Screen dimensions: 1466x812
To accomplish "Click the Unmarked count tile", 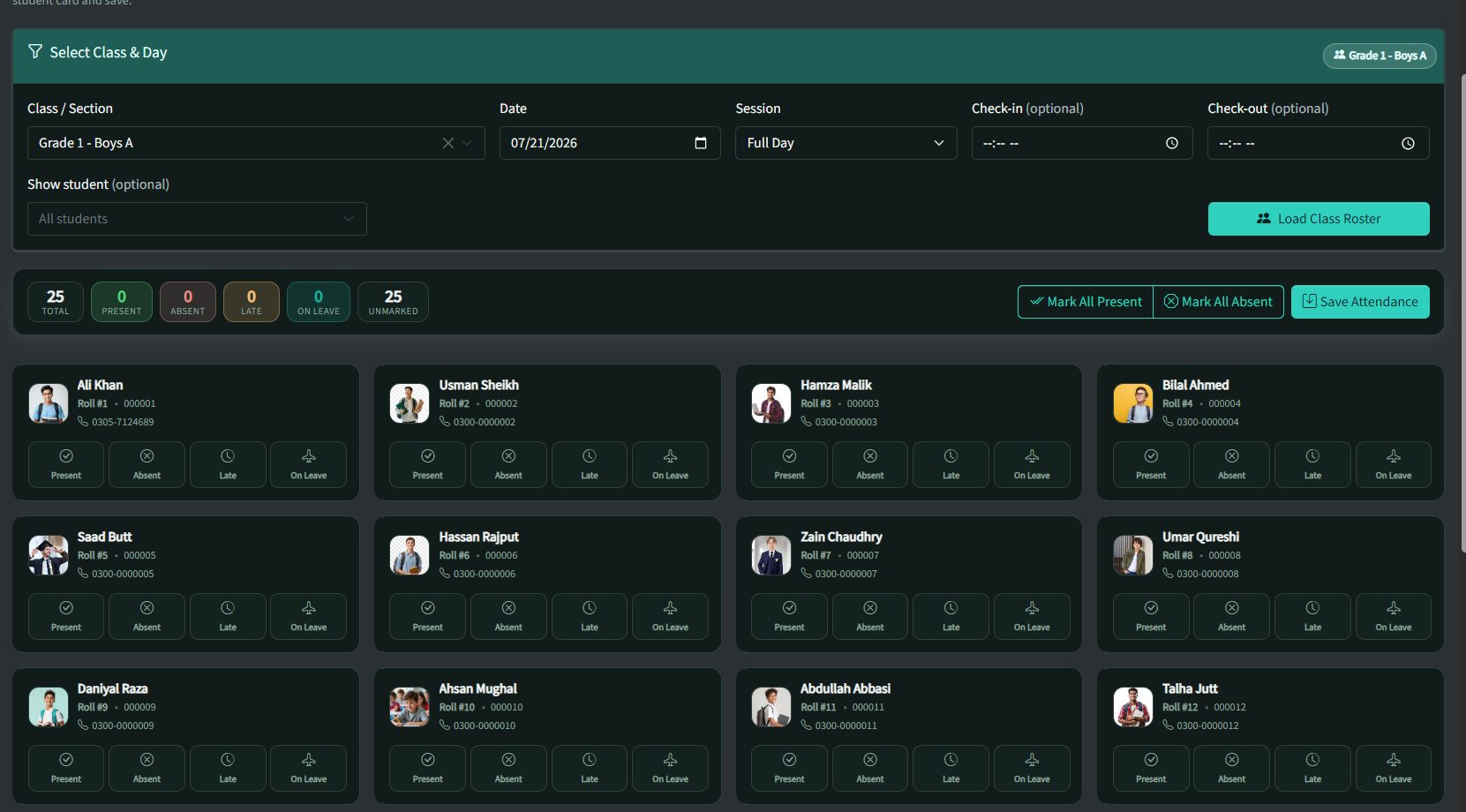I will pyautogui.click(x=394, y=302).
